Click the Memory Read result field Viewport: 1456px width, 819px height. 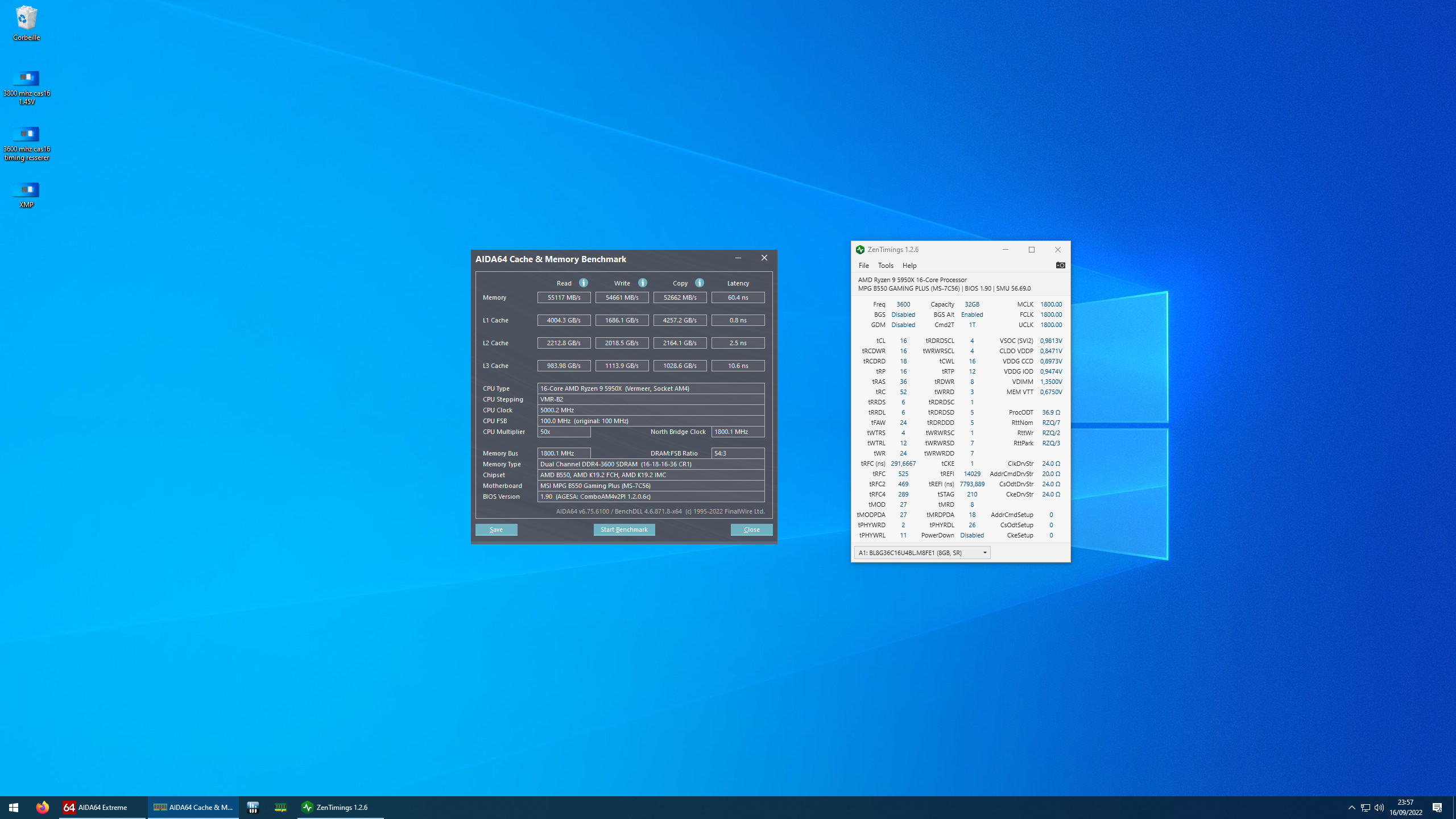564,297
